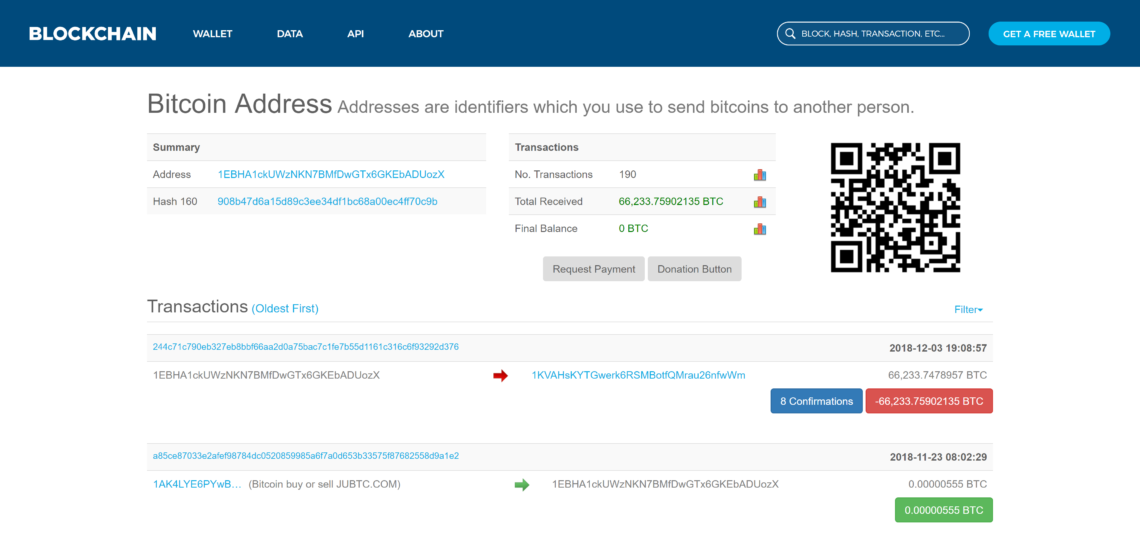Screen dimensions: 1140x537
Task: Select the Transactions table header in stats panel
Action: (x=547, y=147)
